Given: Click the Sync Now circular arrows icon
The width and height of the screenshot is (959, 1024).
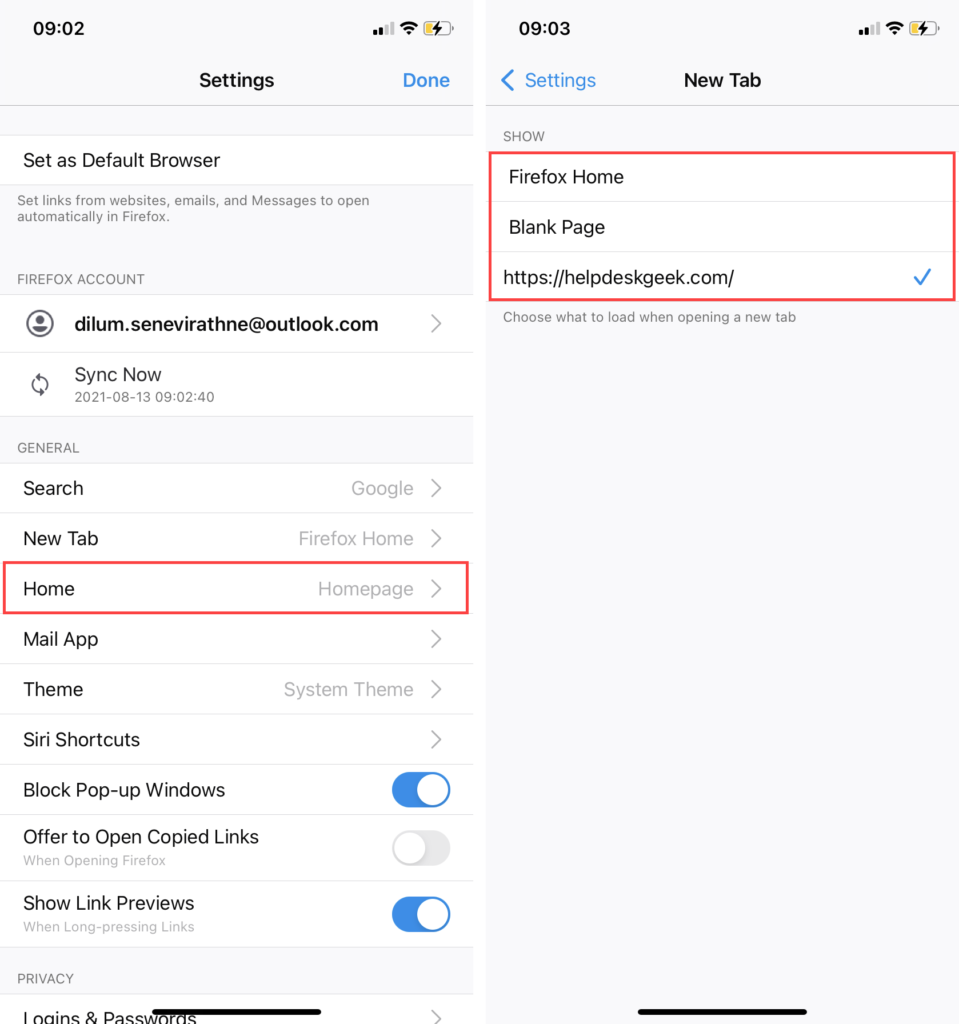Looking at the screenshot, I should (x=40, y=385).
